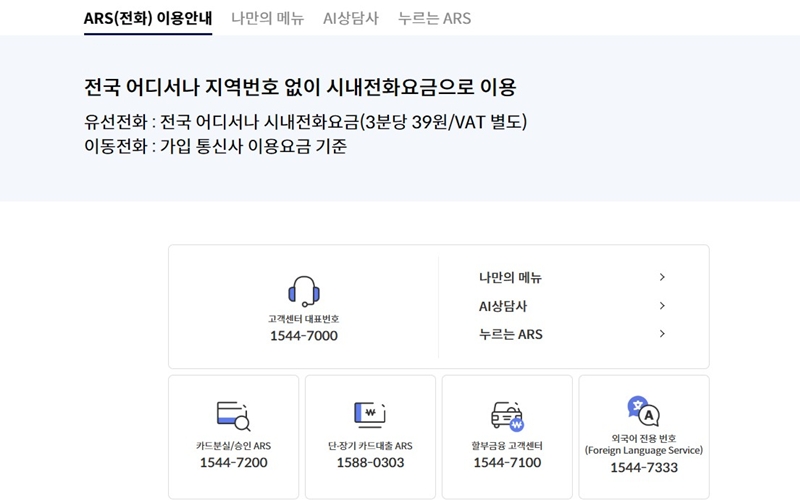Click the 1544-7333 phone number
This screenshot has width=800, height=500.
pyautogui.click(x=644, y=468)
